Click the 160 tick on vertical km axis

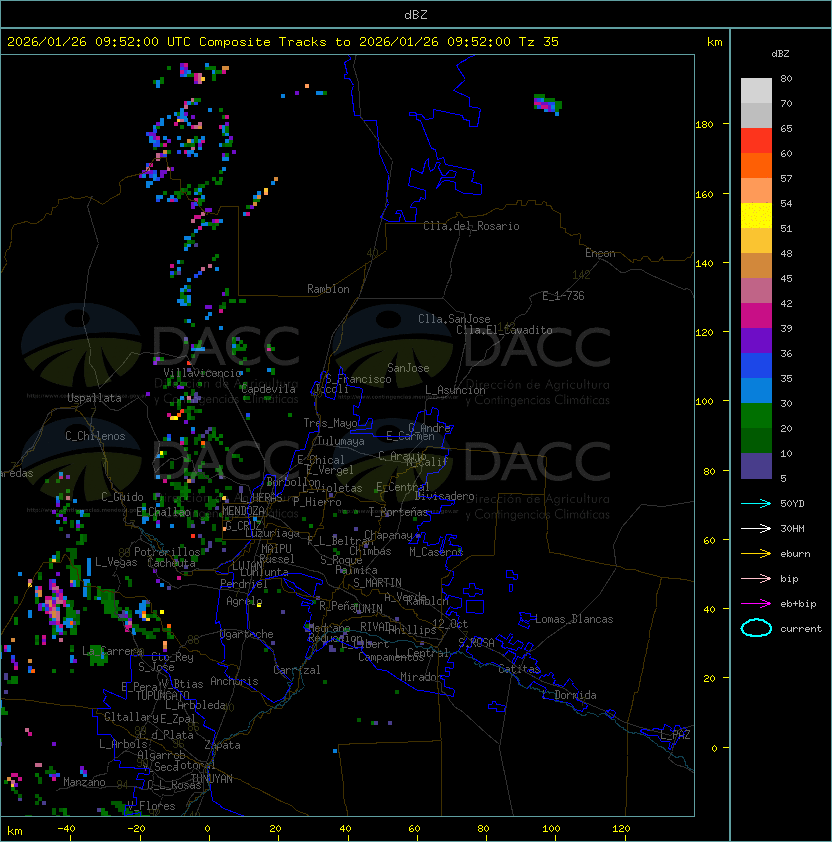click(x=705, y=194)
